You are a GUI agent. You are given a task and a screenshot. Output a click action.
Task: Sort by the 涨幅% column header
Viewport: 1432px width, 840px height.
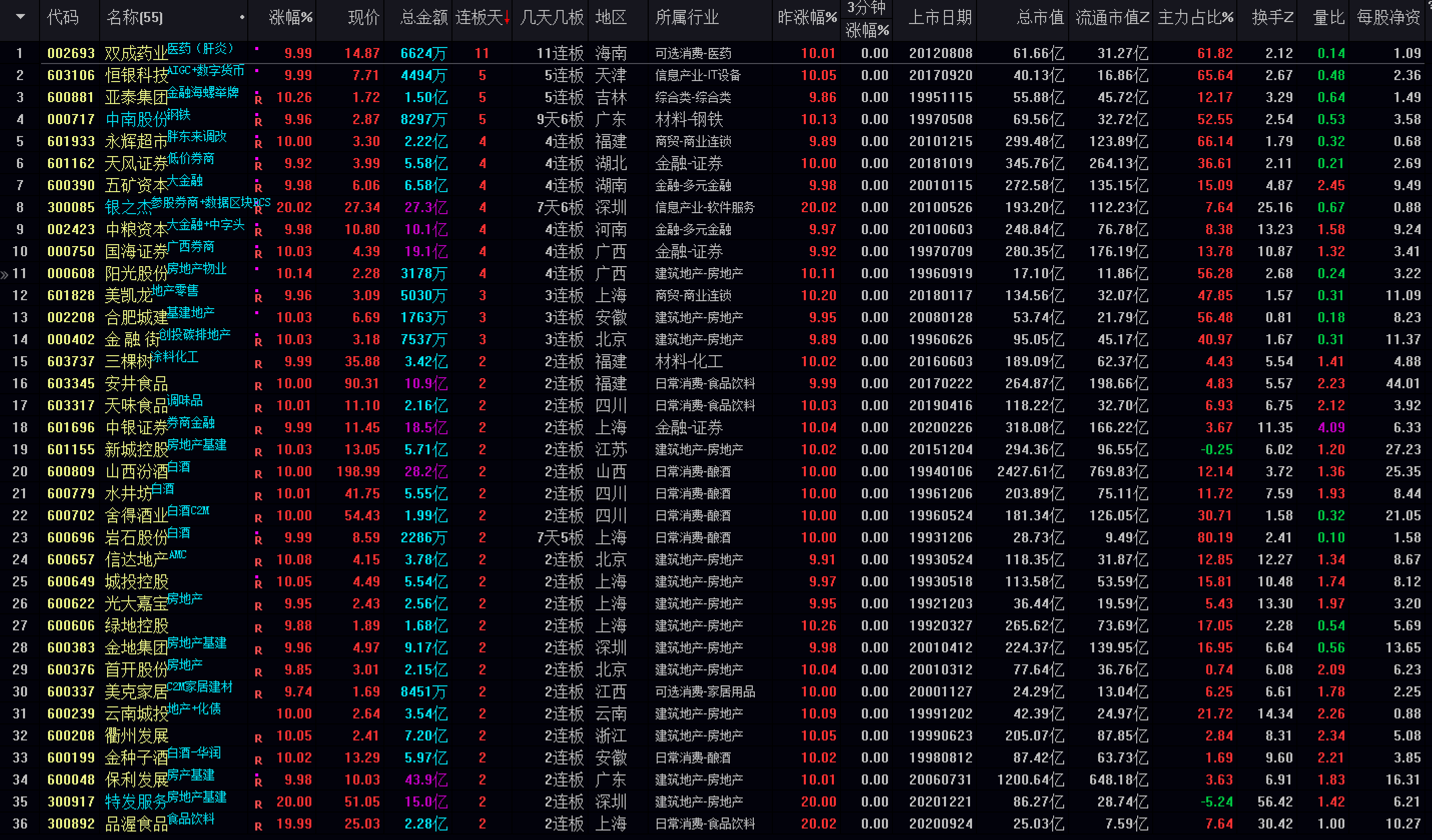click(x=290, y=18)
